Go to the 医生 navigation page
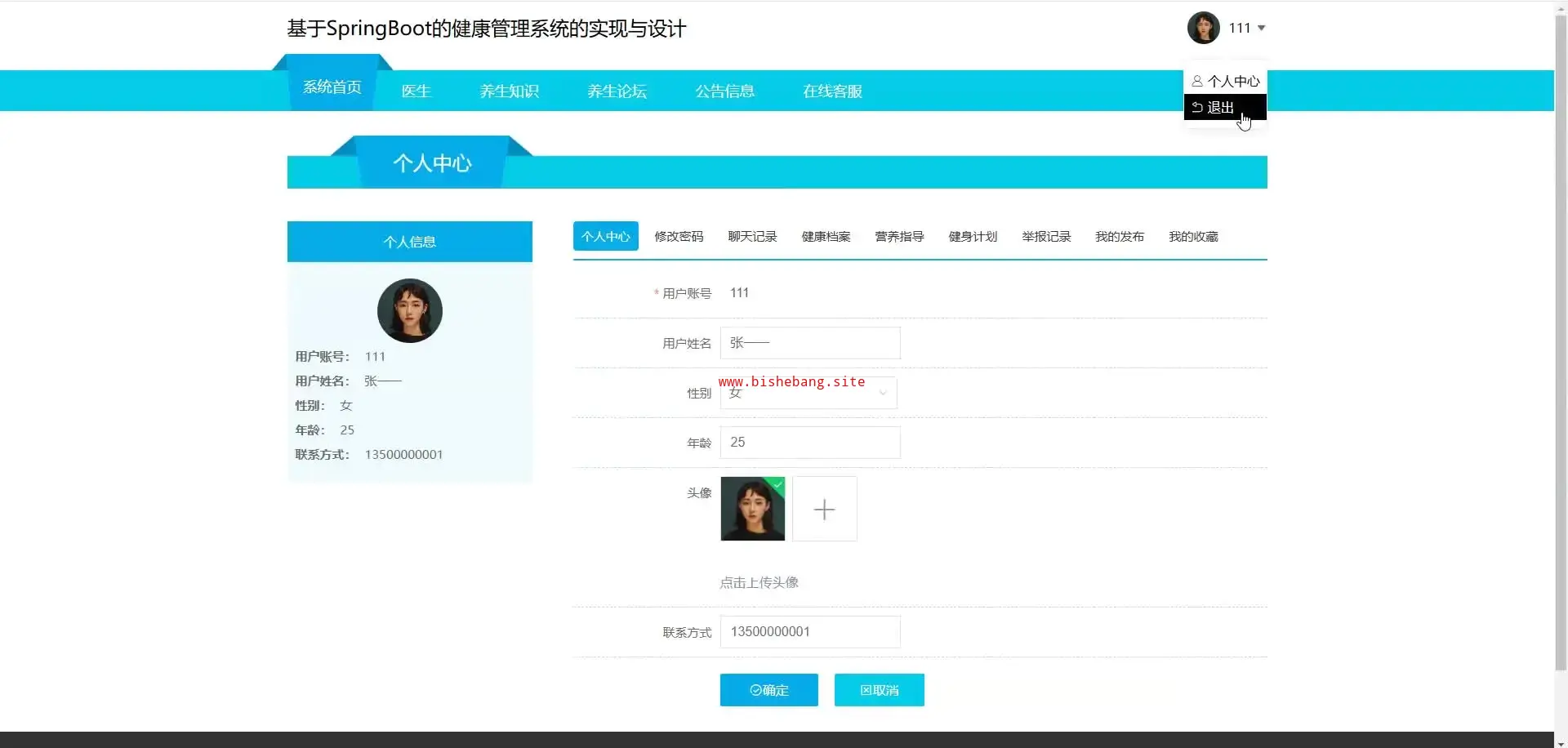This screenshot has width=1568, height=748. (416, 91)
